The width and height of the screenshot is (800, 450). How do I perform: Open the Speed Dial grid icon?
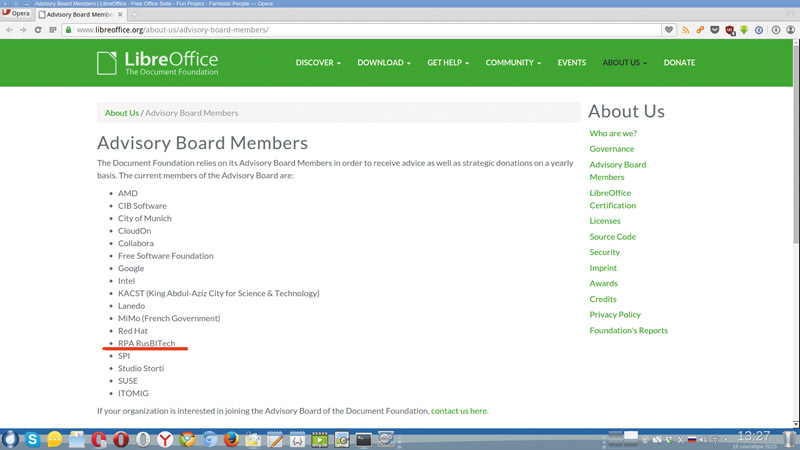tap(53, 30)
